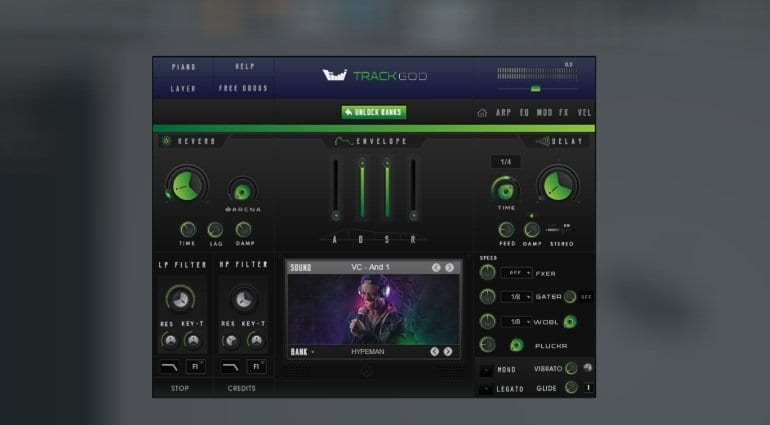This screenshot has height=425, width=770.
Task: Show previous sound with left arrow
Action: click(x=436, y=267)
